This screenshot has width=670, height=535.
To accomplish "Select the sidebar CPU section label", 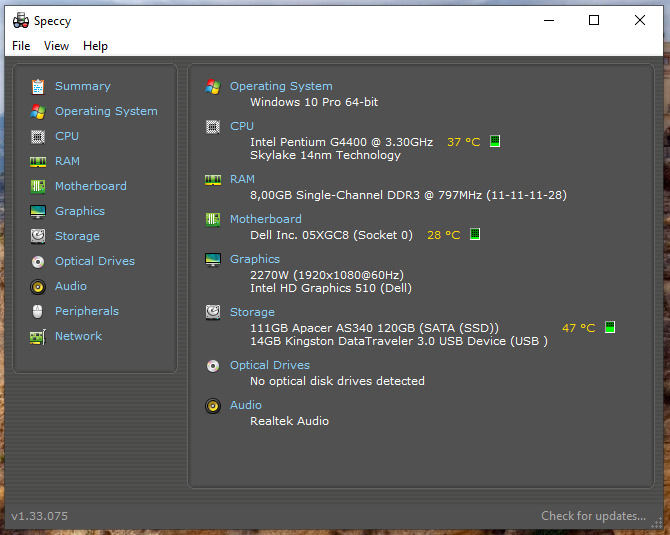I will pyautogui.click(x=67, y=136).
